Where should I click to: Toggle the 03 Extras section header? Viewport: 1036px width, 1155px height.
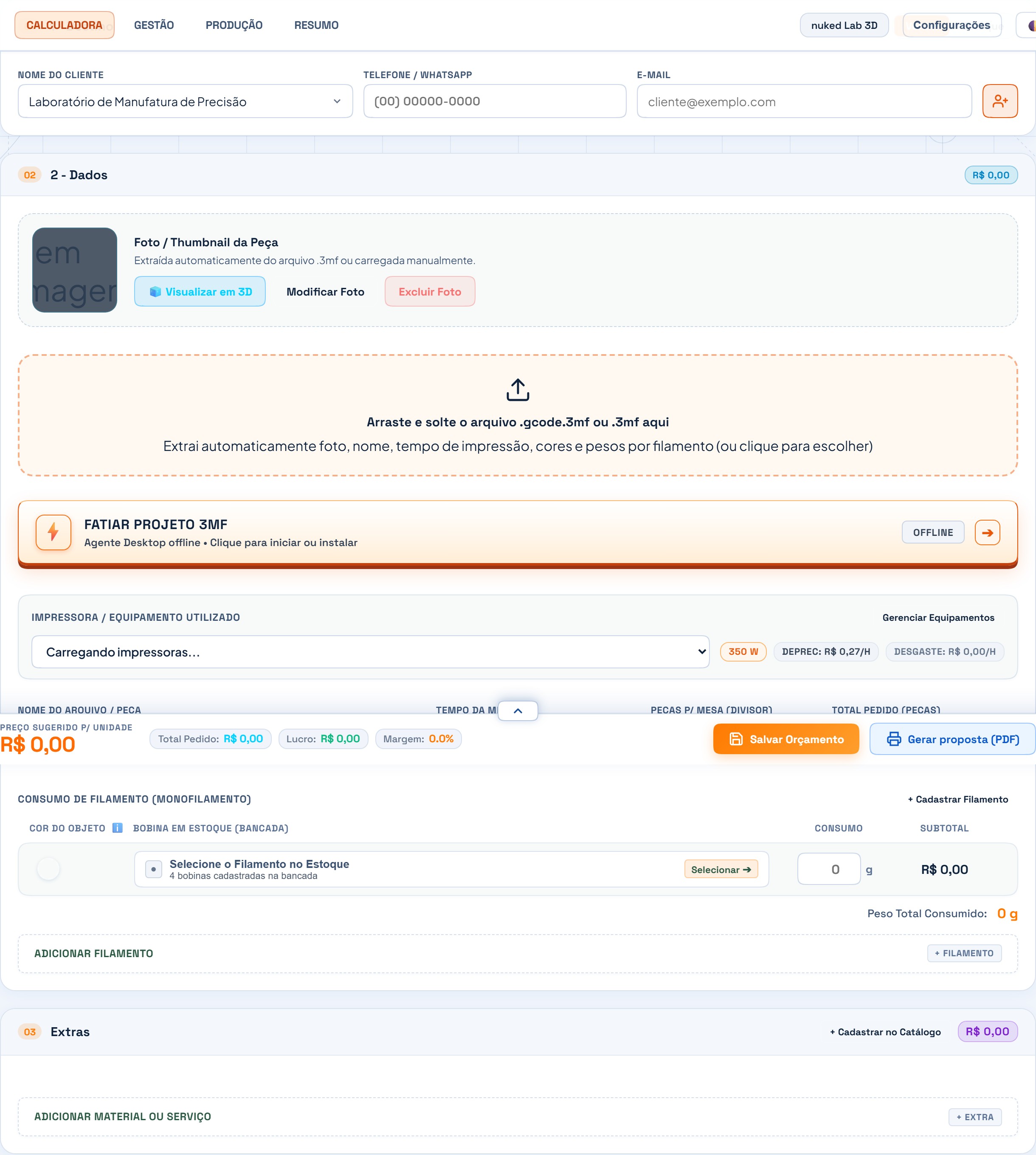518,1031
